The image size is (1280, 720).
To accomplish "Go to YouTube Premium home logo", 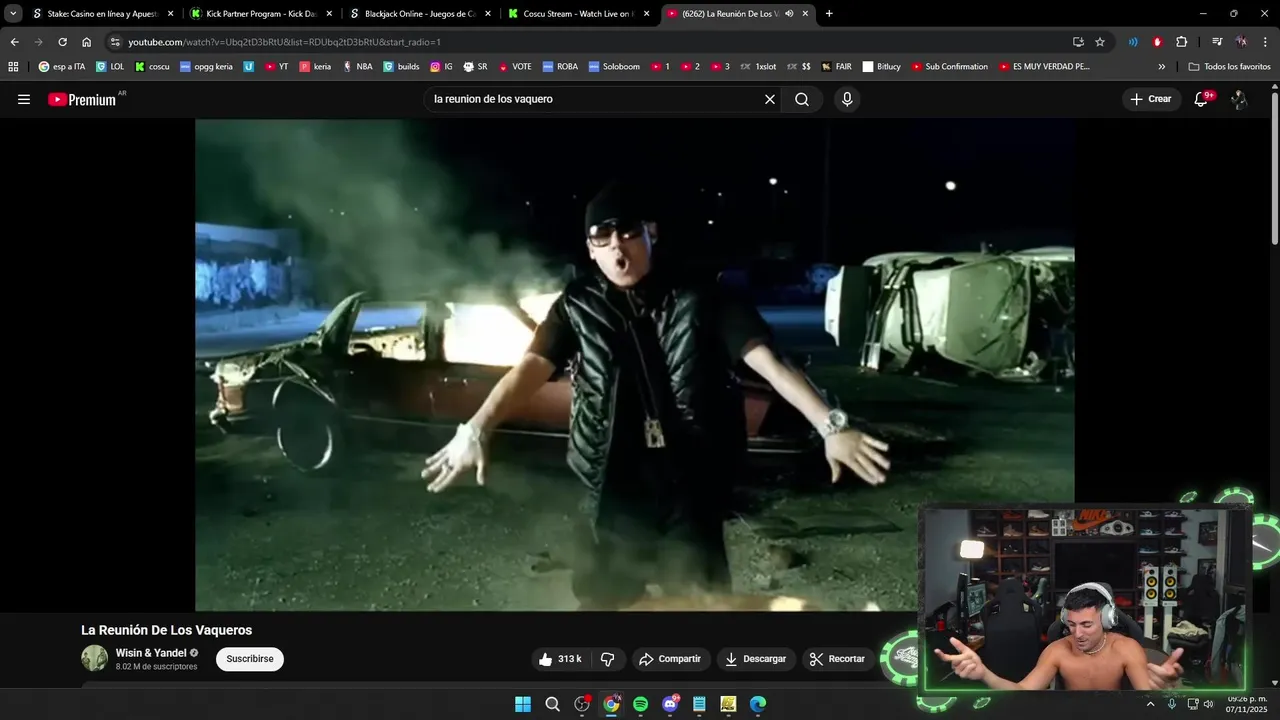I will click(82, 99).
